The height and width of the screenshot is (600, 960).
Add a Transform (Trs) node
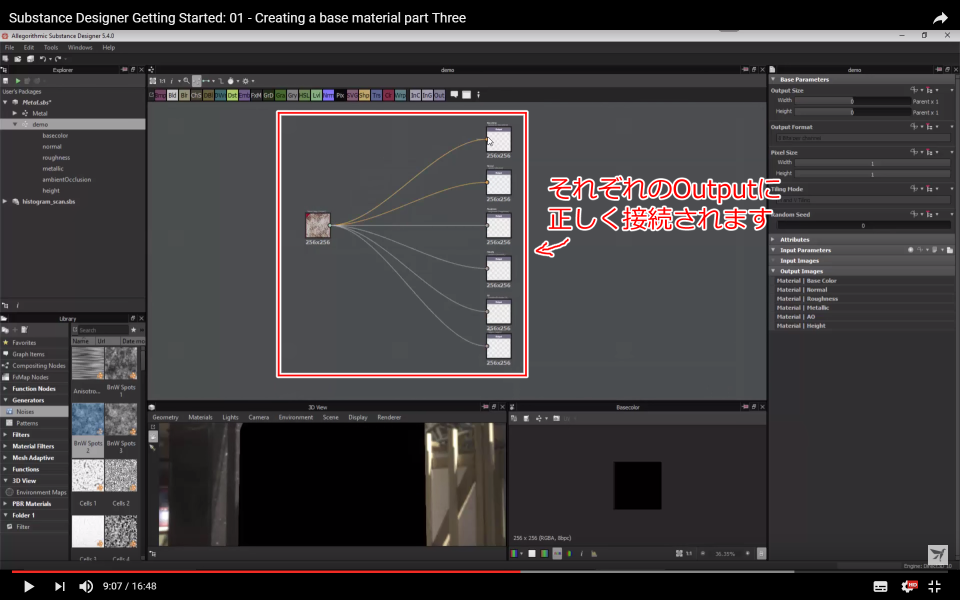(376, 95)
